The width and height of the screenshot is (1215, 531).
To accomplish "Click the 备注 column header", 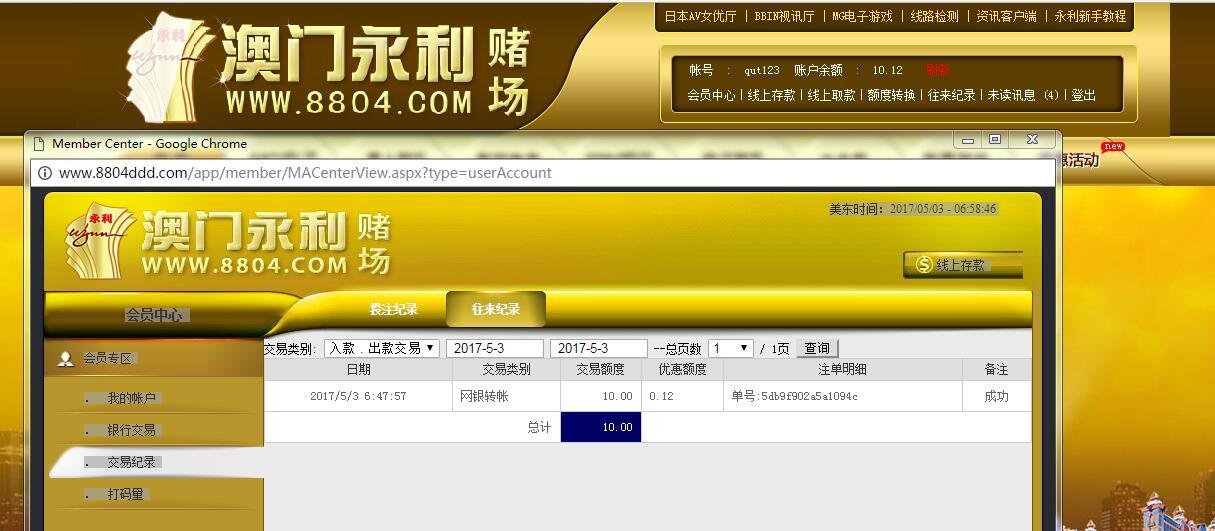I will click(996, 369).
